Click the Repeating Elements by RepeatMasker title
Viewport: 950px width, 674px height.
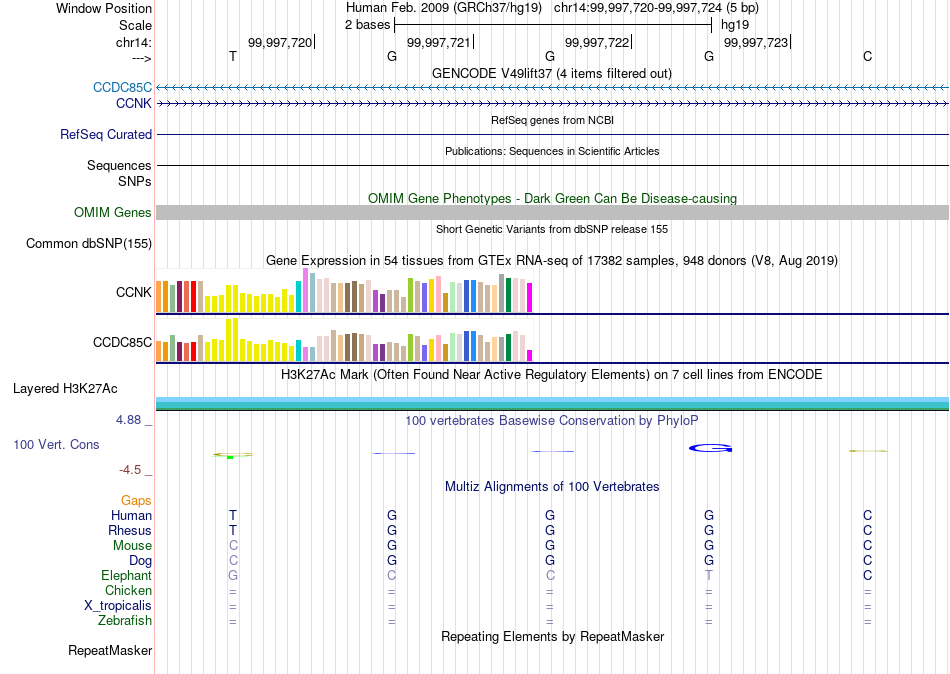553,636
